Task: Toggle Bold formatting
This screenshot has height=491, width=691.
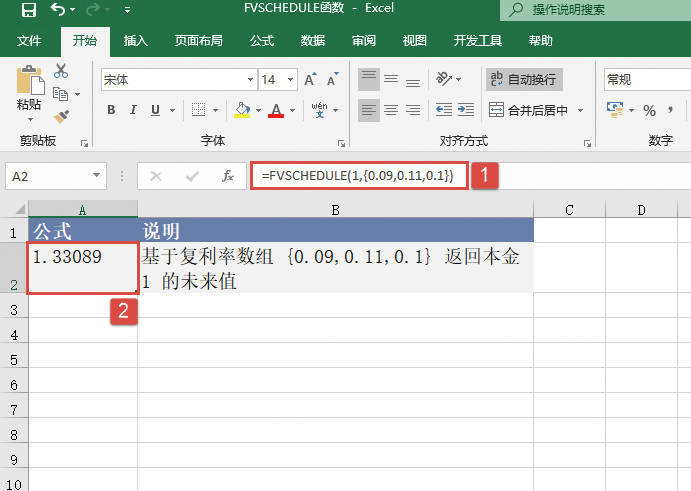Action: click(x=109, y=110)
